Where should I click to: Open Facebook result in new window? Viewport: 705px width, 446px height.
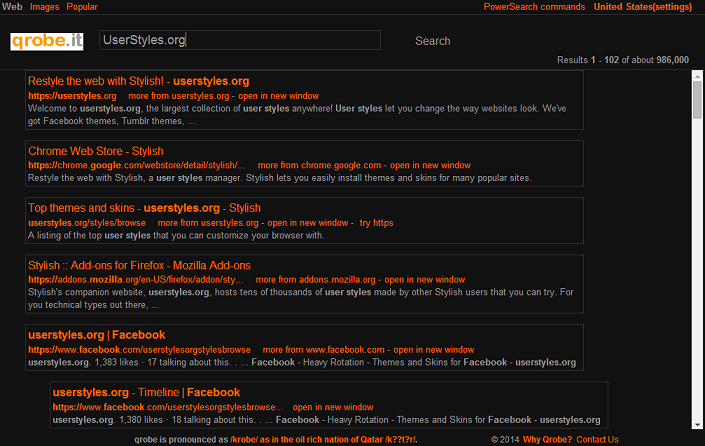point(434,349)
